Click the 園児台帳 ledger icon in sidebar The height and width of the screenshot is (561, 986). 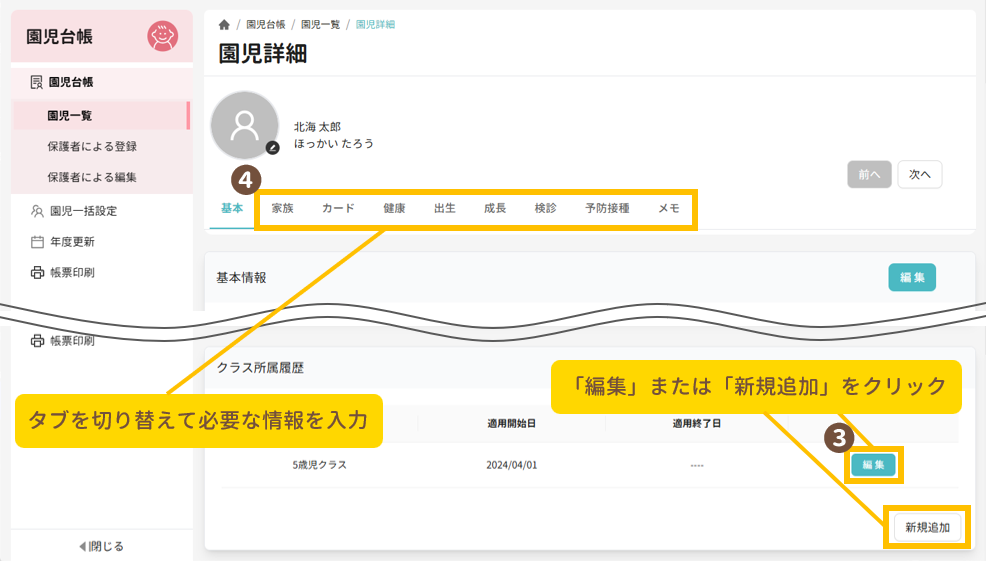[x=37, y=82]
